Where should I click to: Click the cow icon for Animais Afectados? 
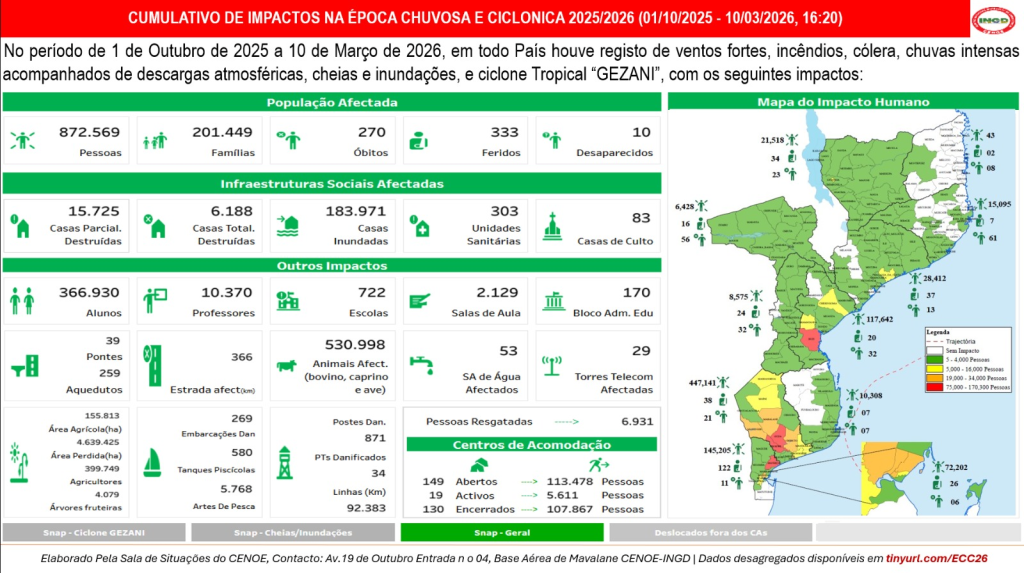point(288,366)
